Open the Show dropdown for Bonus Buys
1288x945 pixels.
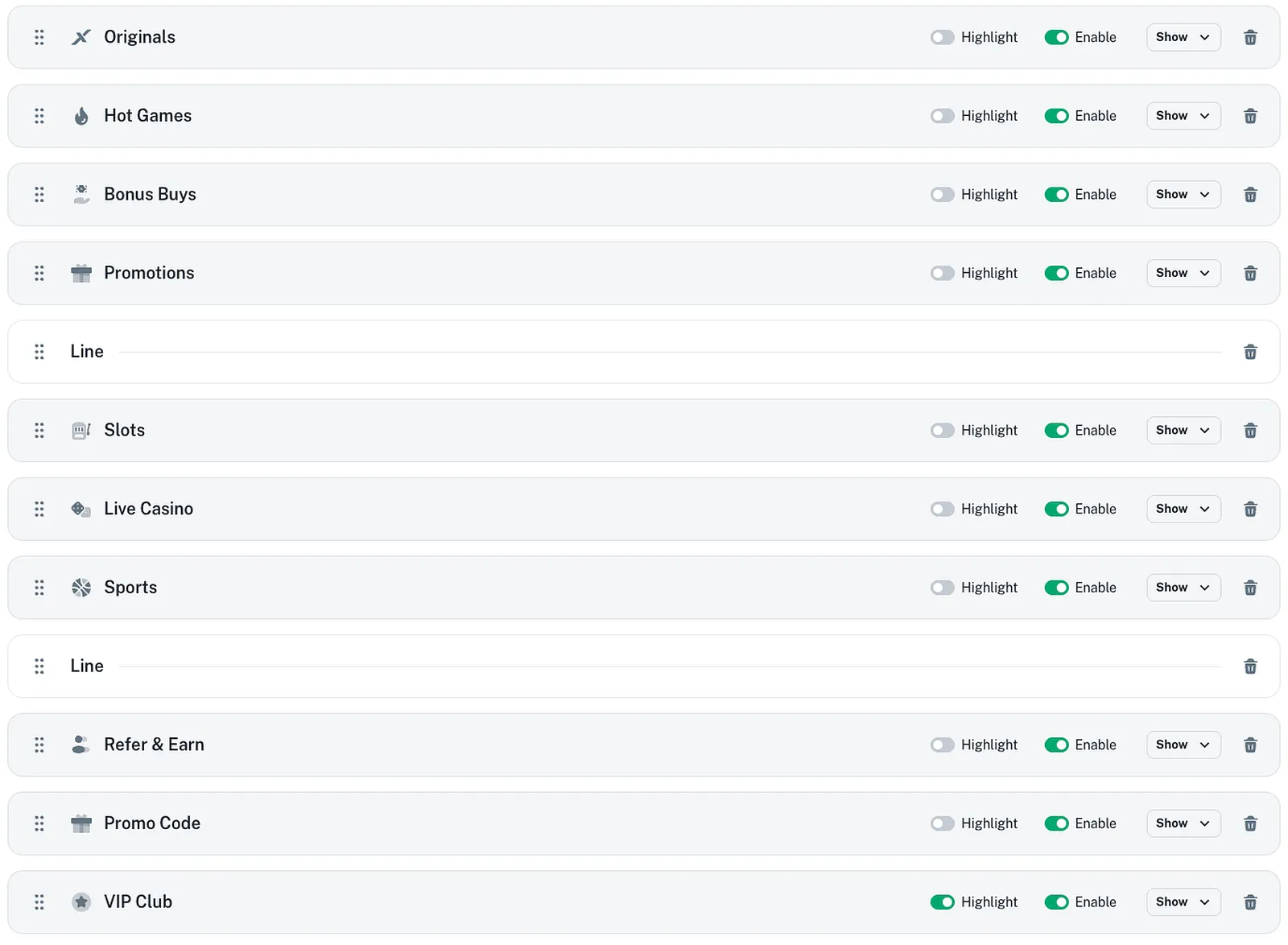[x=1183, y=194]
